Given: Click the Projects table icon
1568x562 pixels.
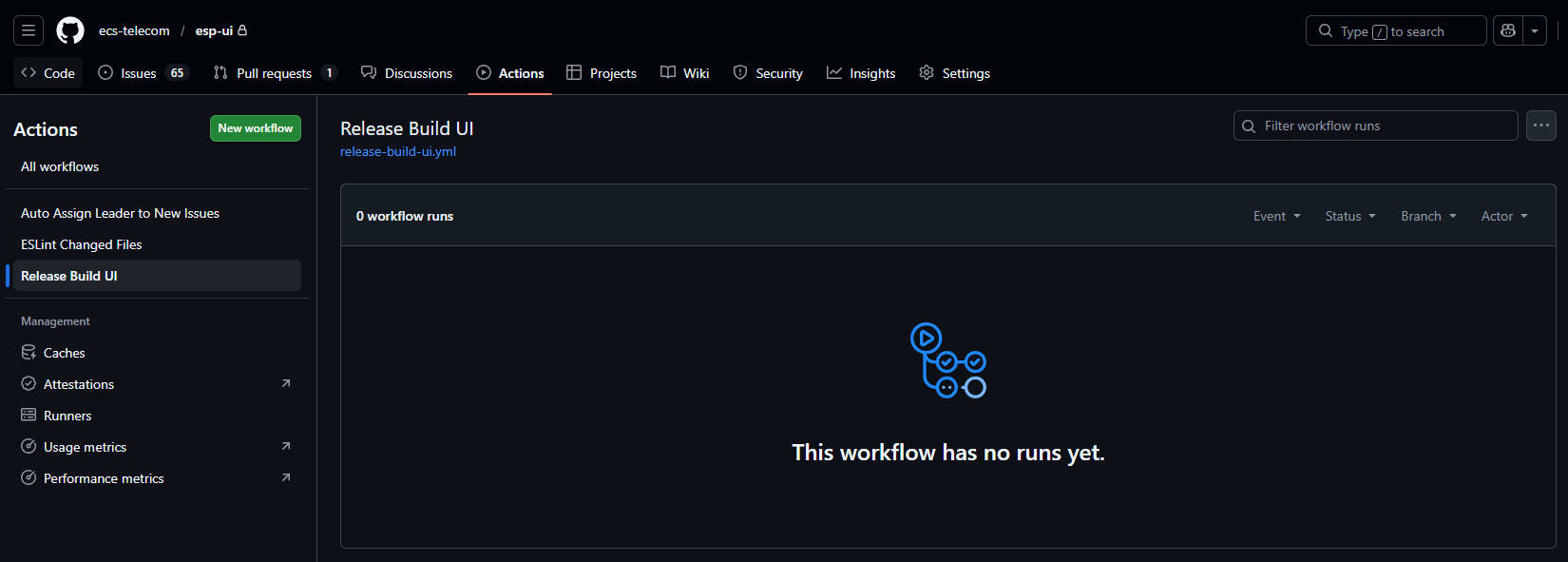Looking at the screenshot, I should point(574,72).
